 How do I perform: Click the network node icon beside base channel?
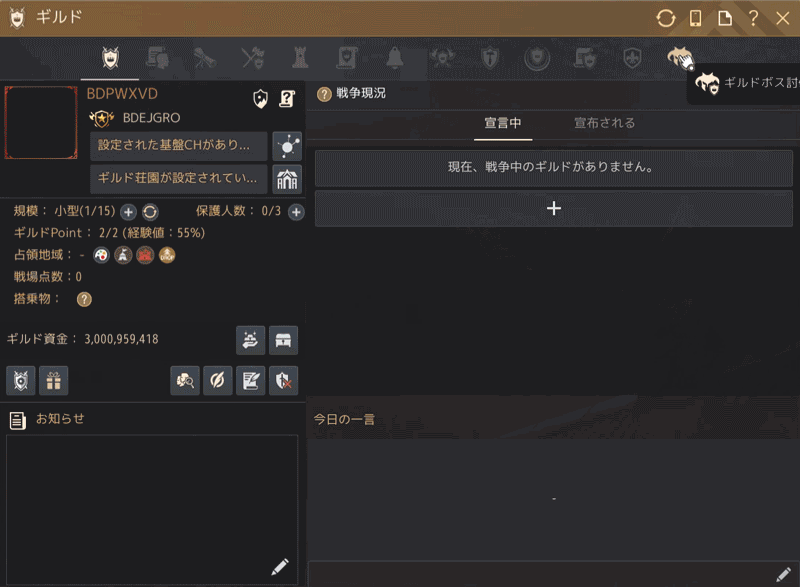(287, 146)
